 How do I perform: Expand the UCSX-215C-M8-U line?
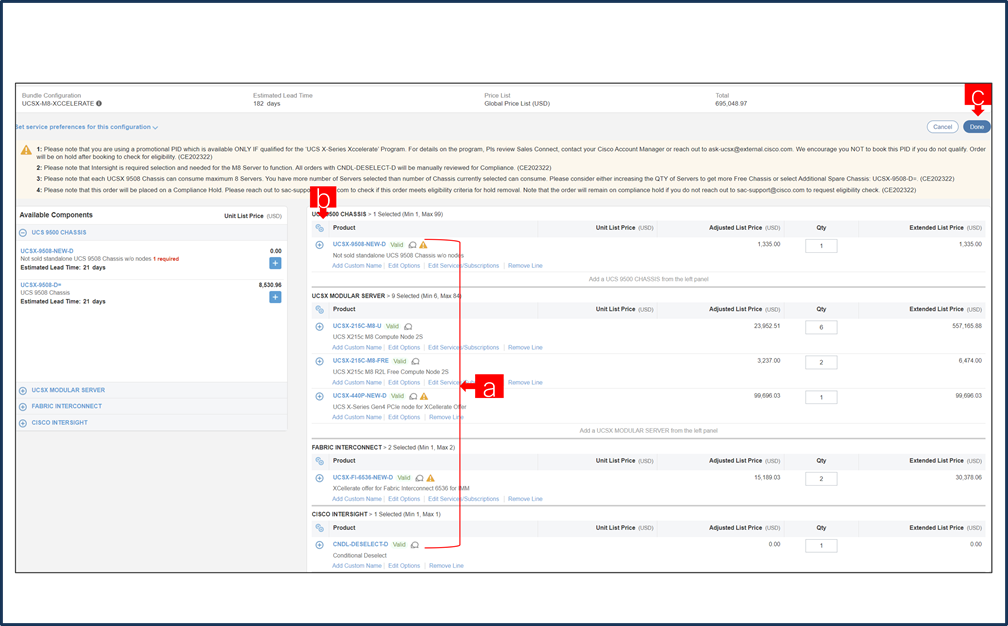(320, 326)
